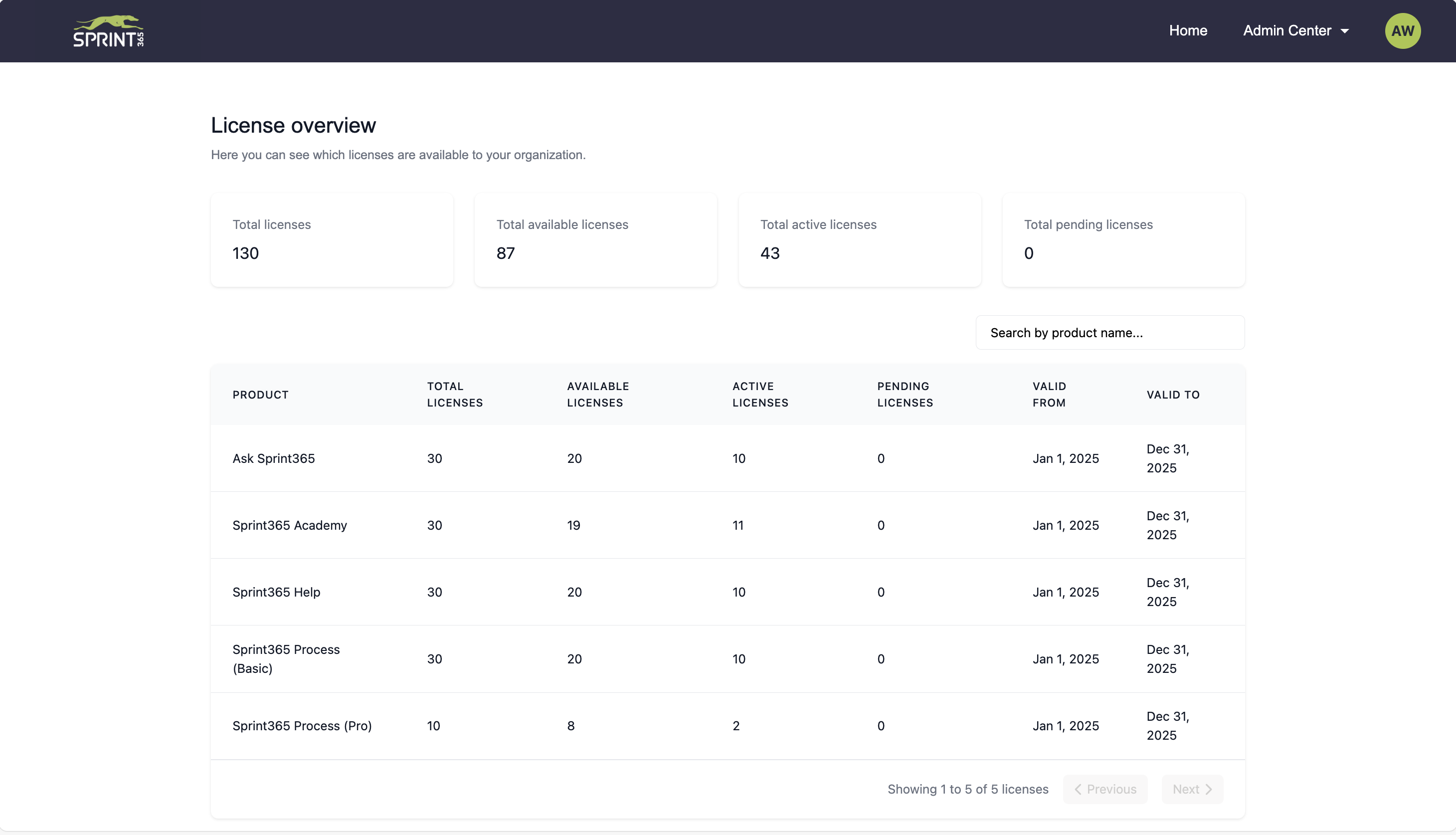Screen dimensions: 1456x835
Task: Select the Sprint365 Process (Basic) product name
Action: pos(286,659)
